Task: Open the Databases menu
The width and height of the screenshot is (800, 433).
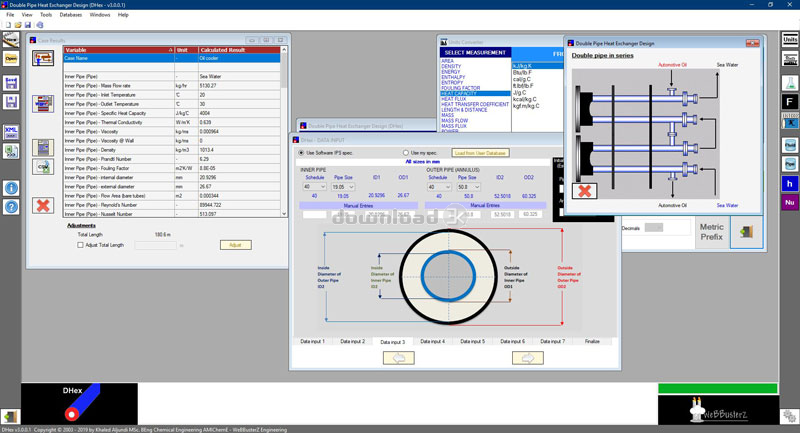Action: tap(70, 15)
